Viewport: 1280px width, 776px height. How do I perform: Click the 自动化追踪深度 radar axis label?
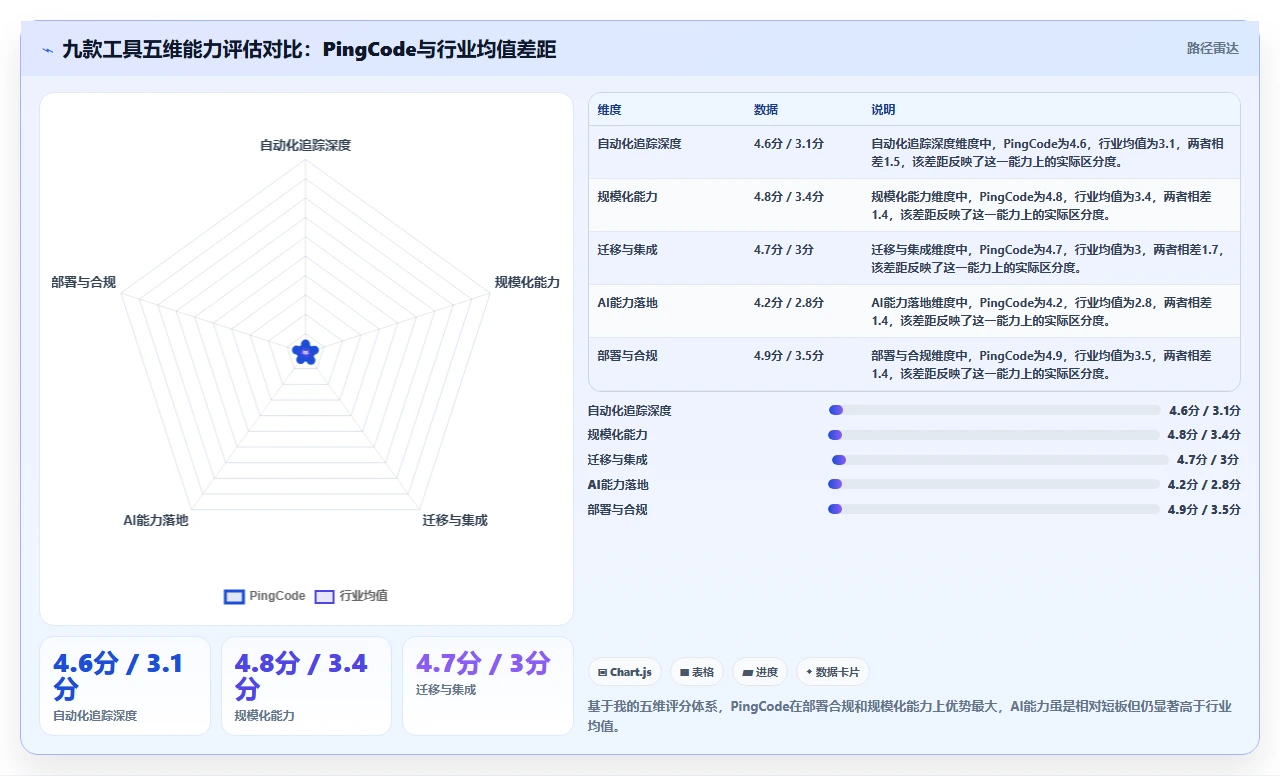[x=305, y=145]
